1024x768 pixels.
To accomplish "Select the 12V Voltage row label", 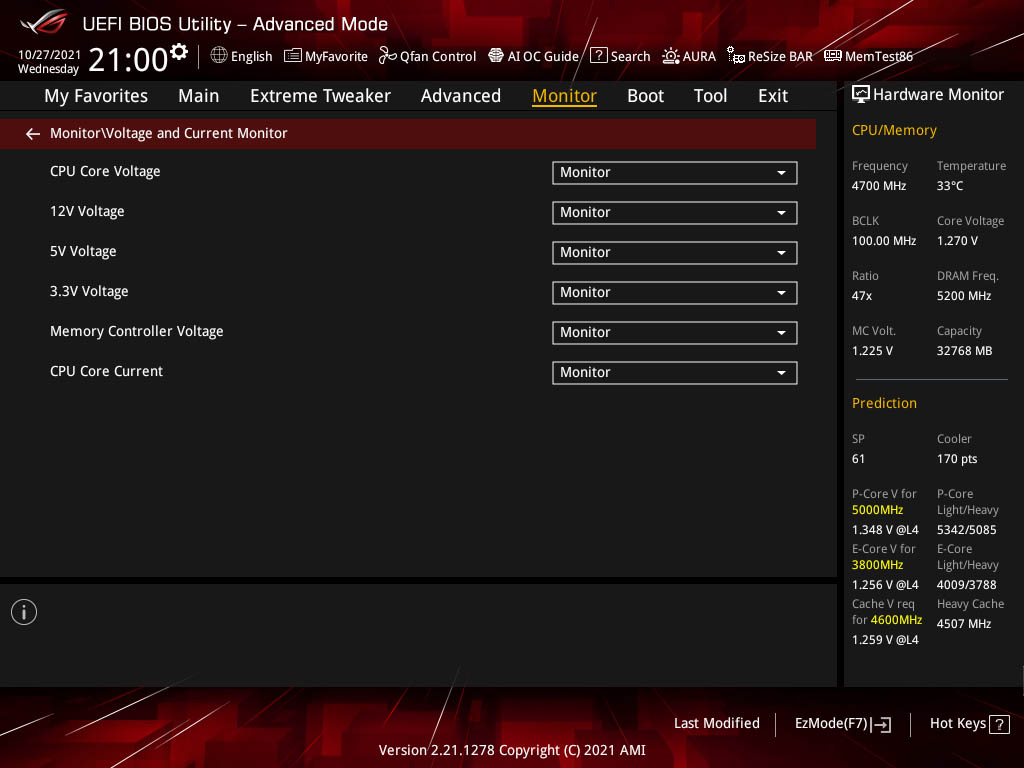I will tap(87, 212).
